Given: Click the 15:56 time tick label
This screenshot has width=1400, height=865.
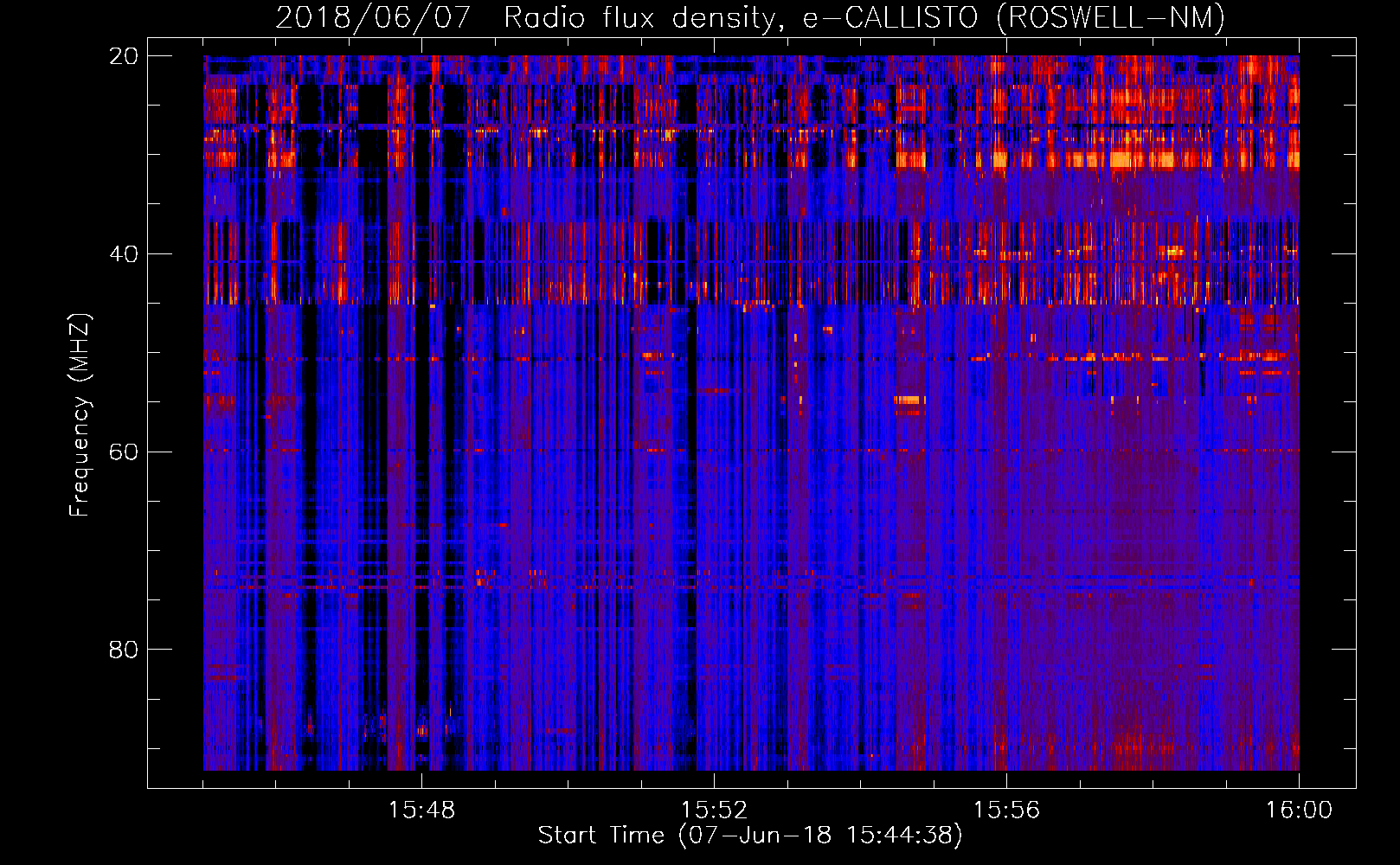Looking at the screenshot, I should coord(1006,811).
